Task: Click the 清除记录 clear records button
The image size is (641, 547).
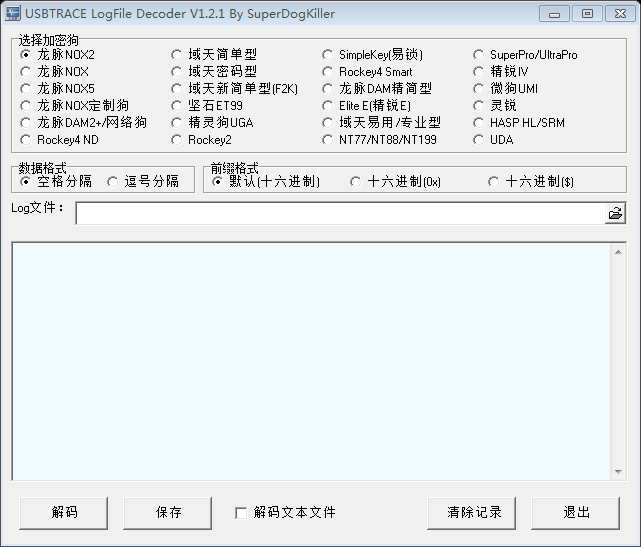Action: coord(472,513)
